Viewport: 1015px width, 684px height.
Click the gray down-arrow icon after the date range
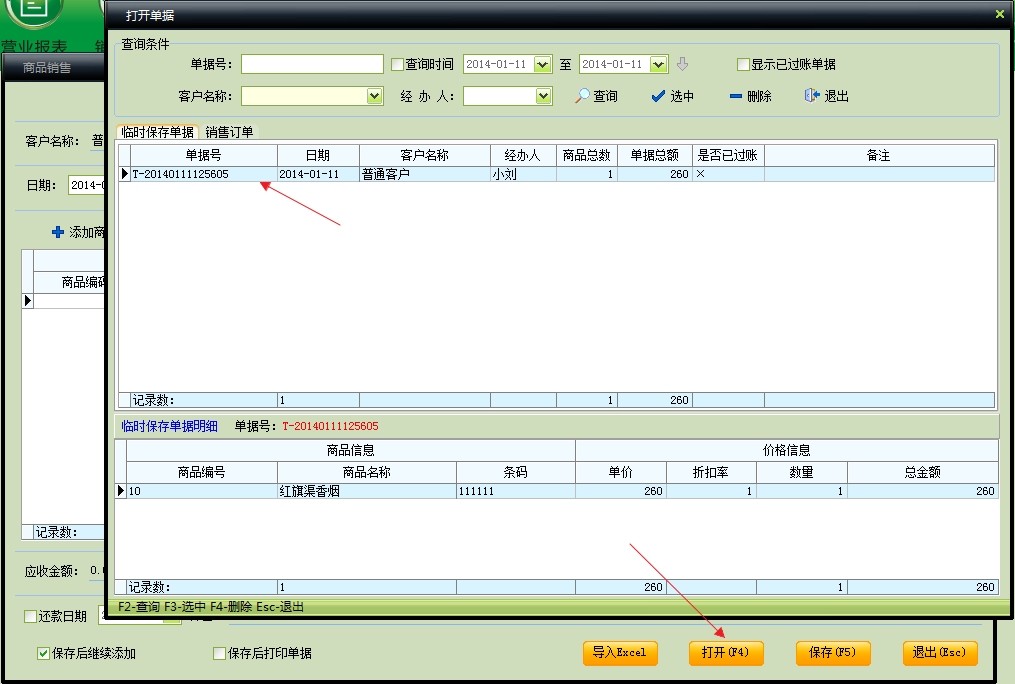(x=682, y=64)
